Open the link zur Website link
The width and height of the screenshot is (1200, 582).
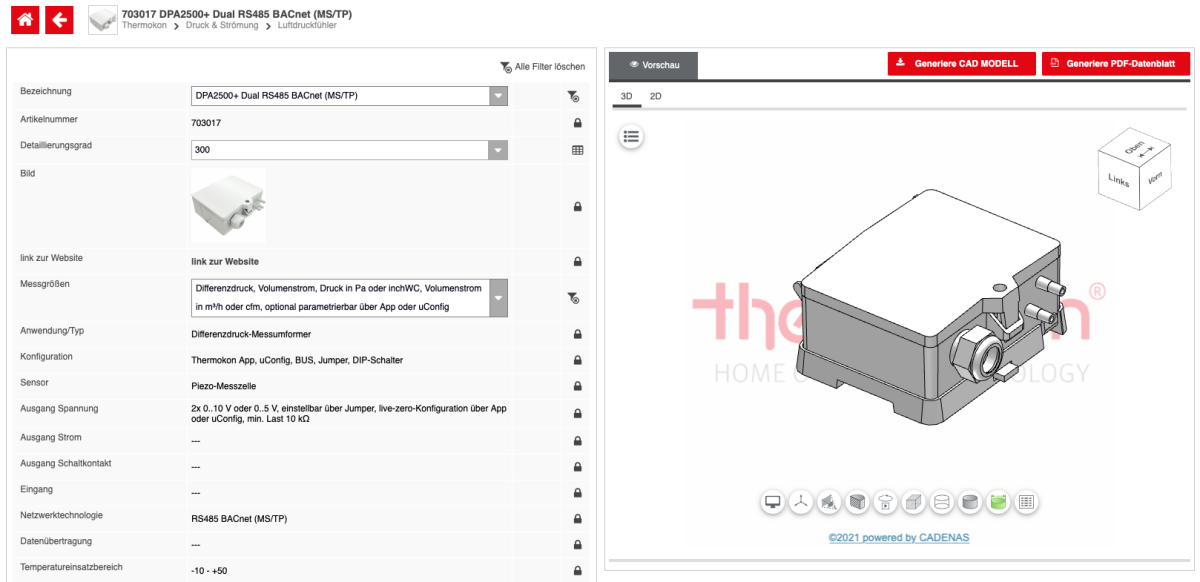tap(225, 262)
